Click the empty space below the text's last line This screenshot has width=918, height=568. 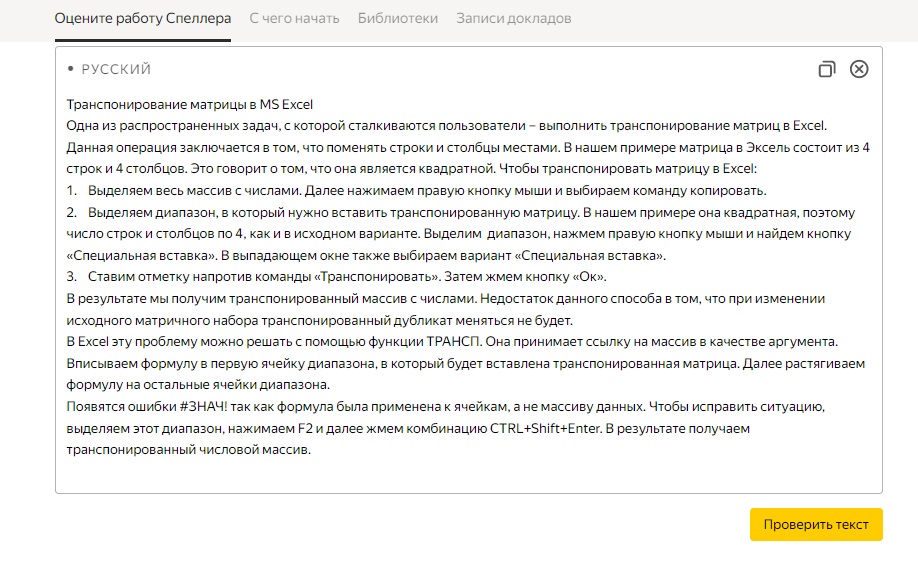tap(467, 473)
